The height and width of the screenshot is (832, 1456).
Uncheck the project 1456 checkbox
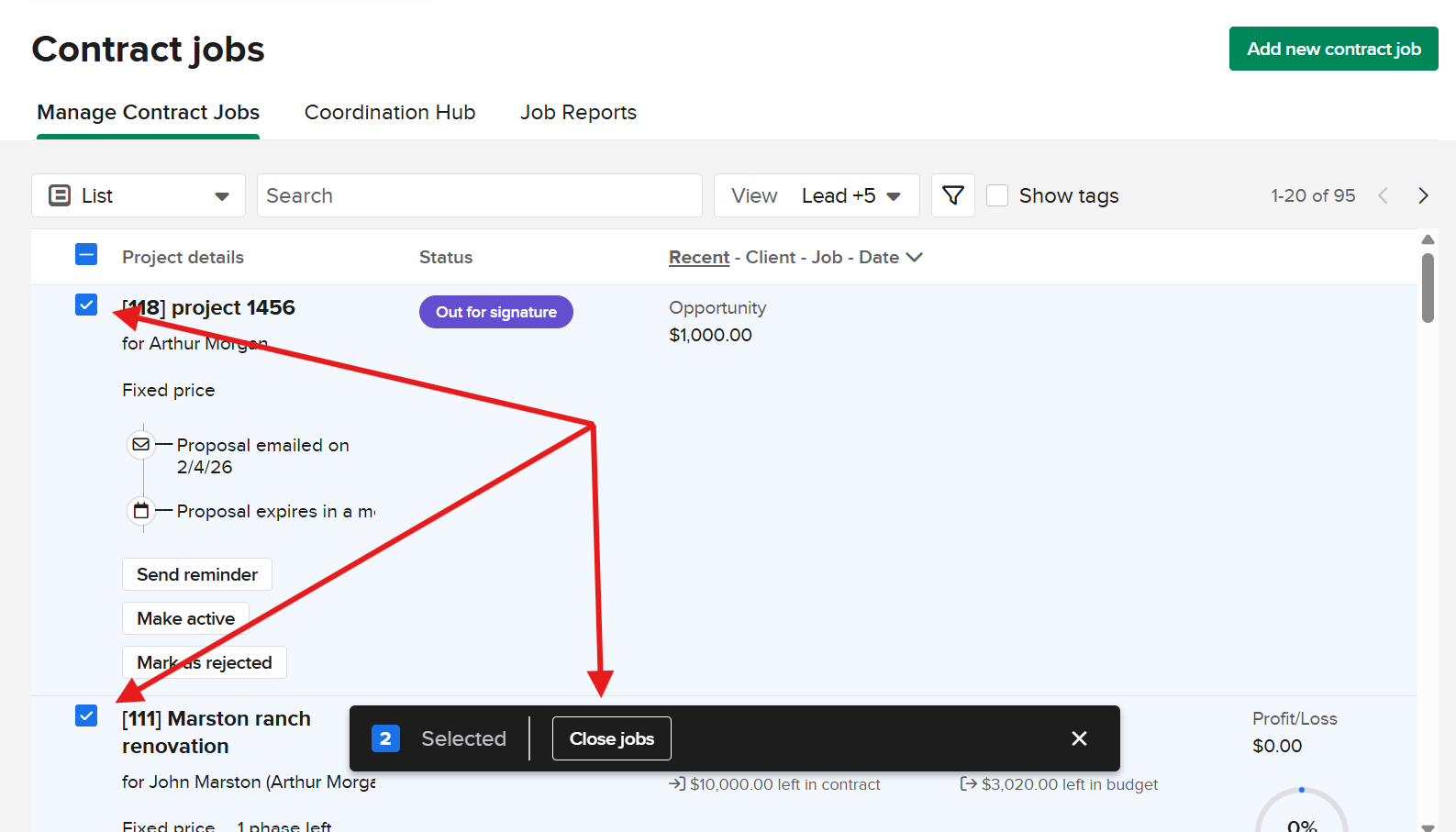click(x=86, y=305)
